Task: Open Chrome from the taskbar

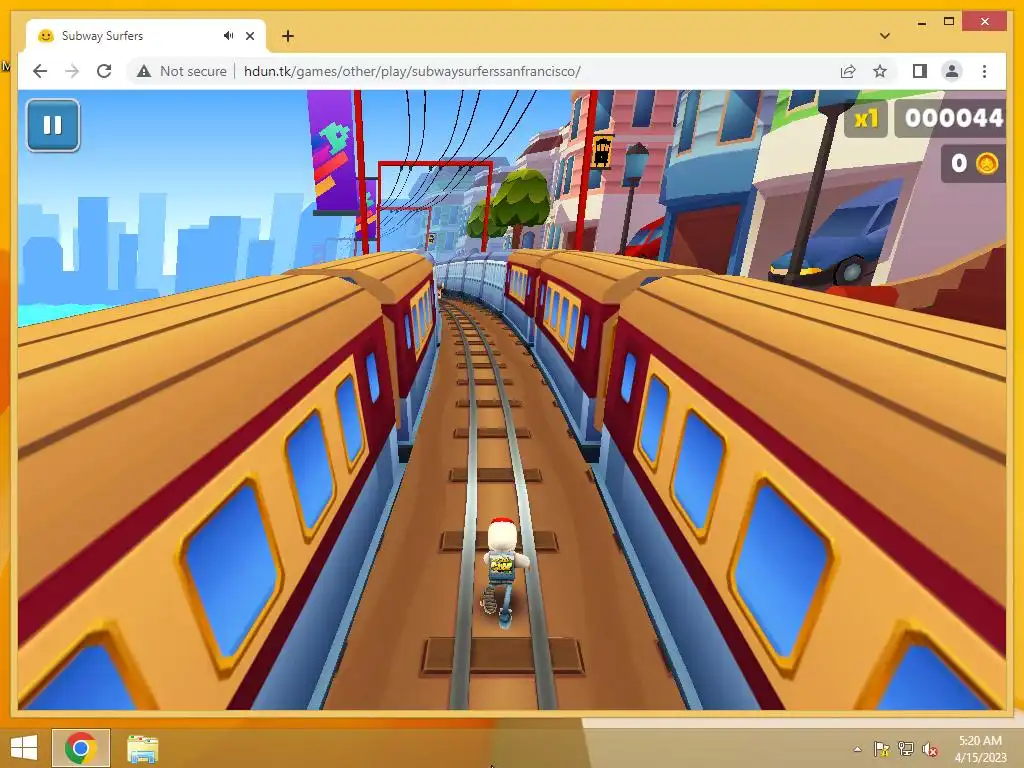Action: click(x=81, y=748)
